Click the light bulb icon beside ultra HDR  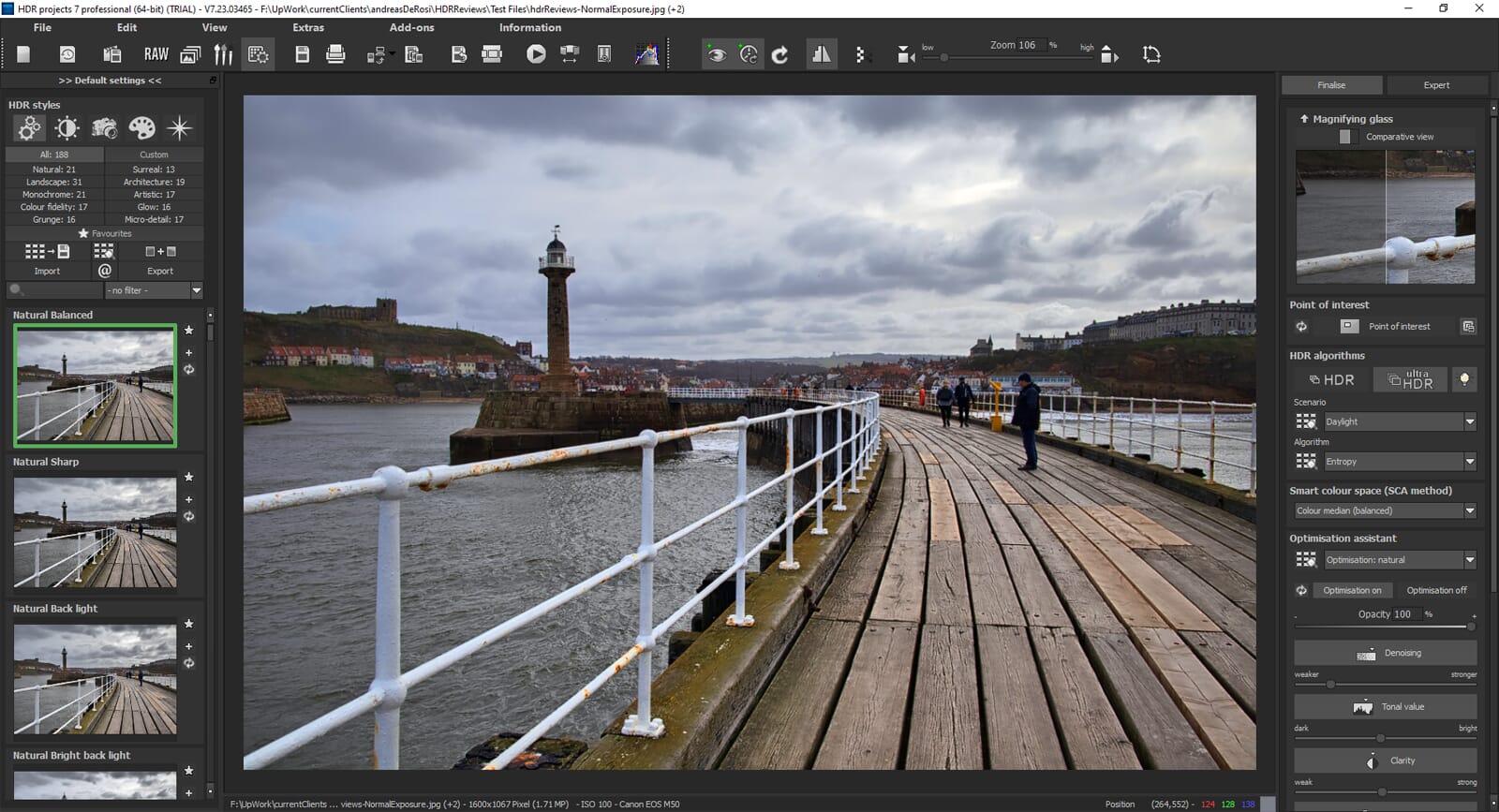coord(1464,379)
